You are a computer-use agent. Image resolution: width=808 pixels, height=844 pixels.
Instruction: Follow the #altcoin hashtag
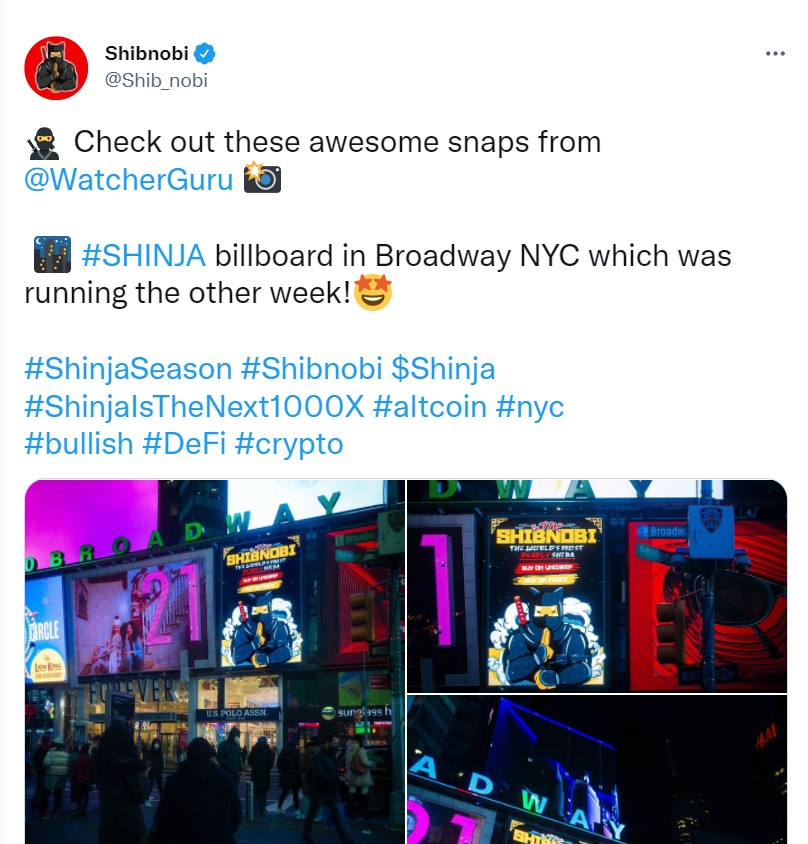pos(430,406)
